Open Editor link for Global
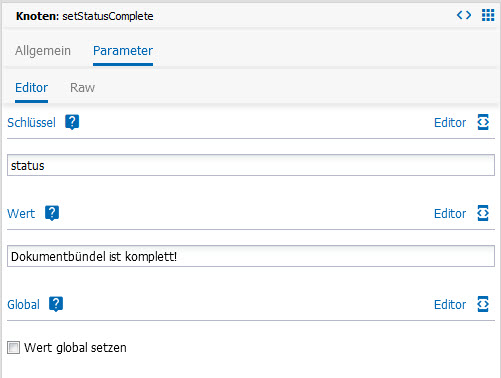The height and width of the screenshot is (378, 501). [x=450, y=305]
